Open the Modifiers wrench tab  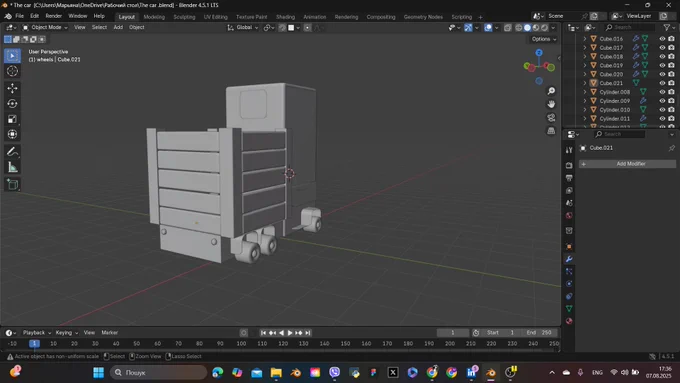pyautogui.click(x=569, y=259)
